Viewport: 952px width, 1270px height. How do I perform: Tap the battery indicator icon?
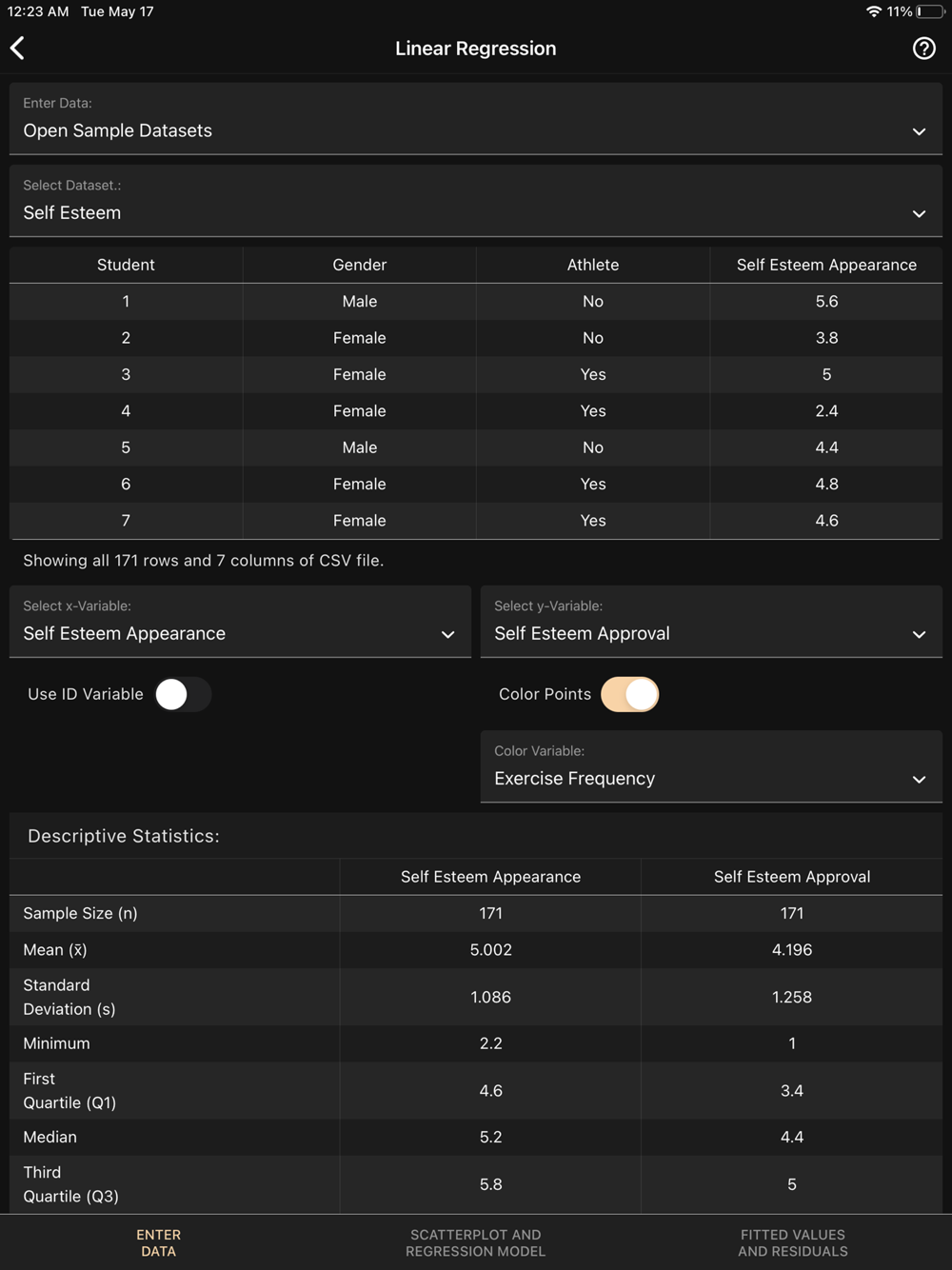[930, 11]
